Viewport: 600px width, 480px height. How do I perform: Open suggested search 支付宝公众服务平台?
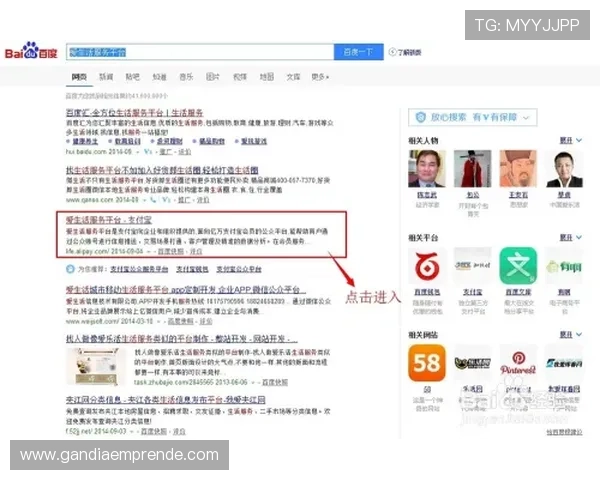pos(139,269)
